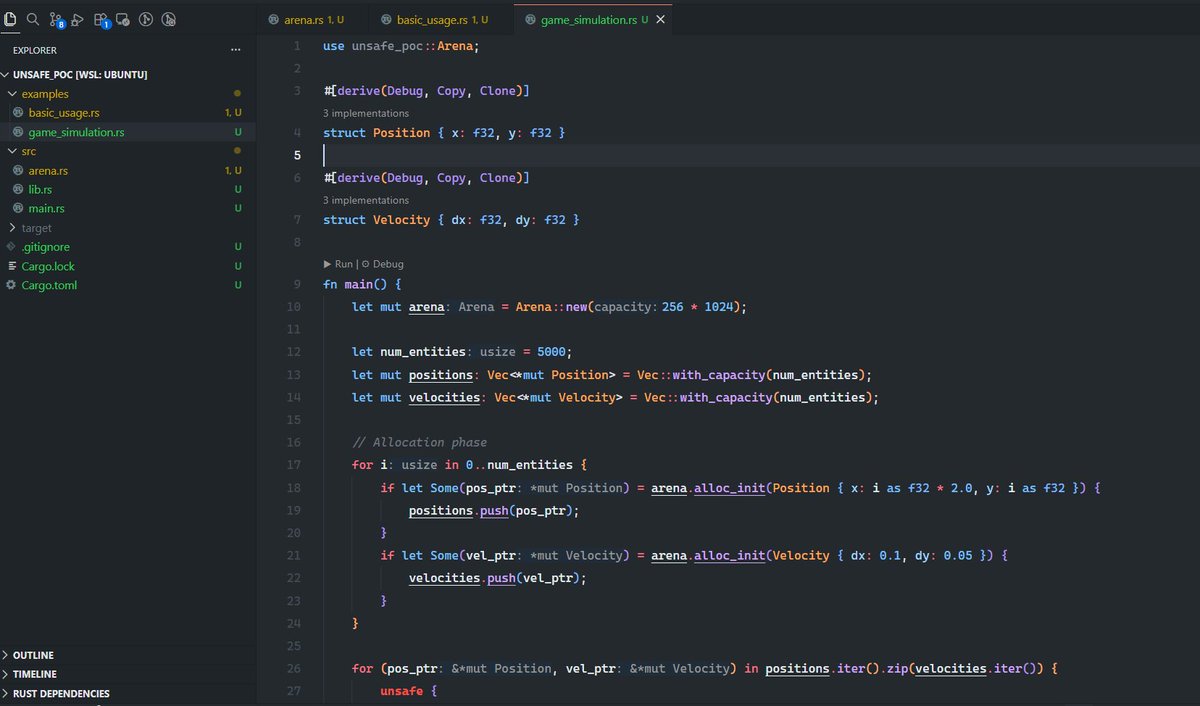
Task: Click the '1, U' status beside arena.rs in explorer
Action: tap(233, 171)
